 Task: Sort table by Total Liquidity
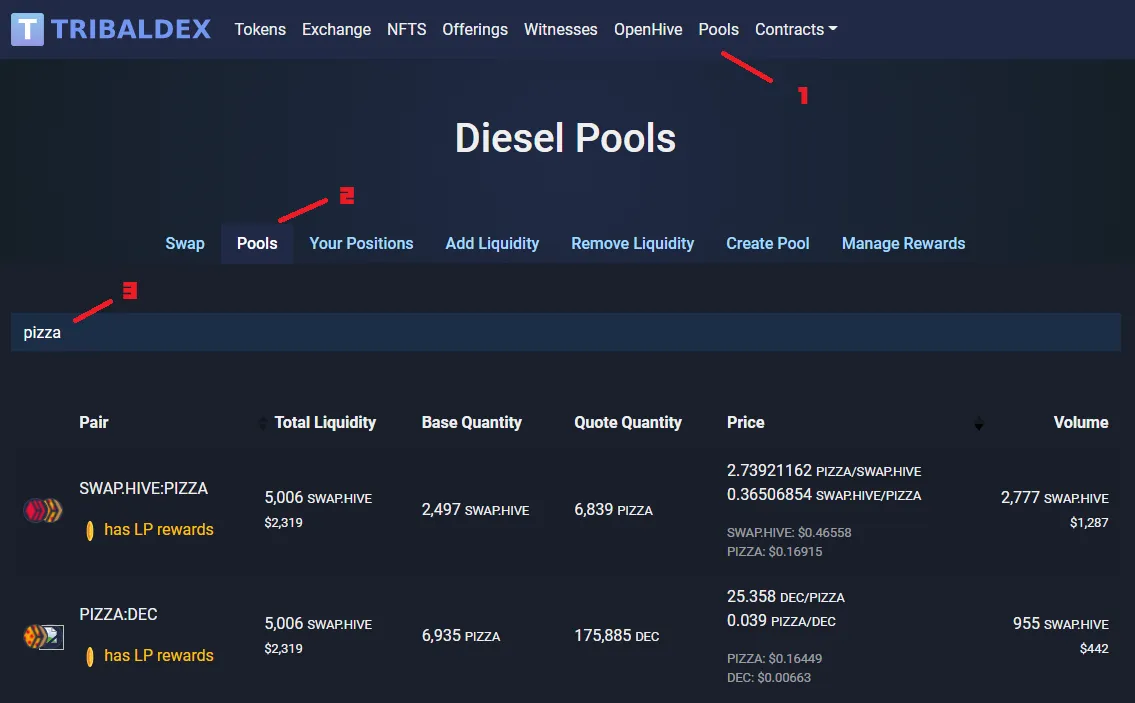[x=325, y=422]
